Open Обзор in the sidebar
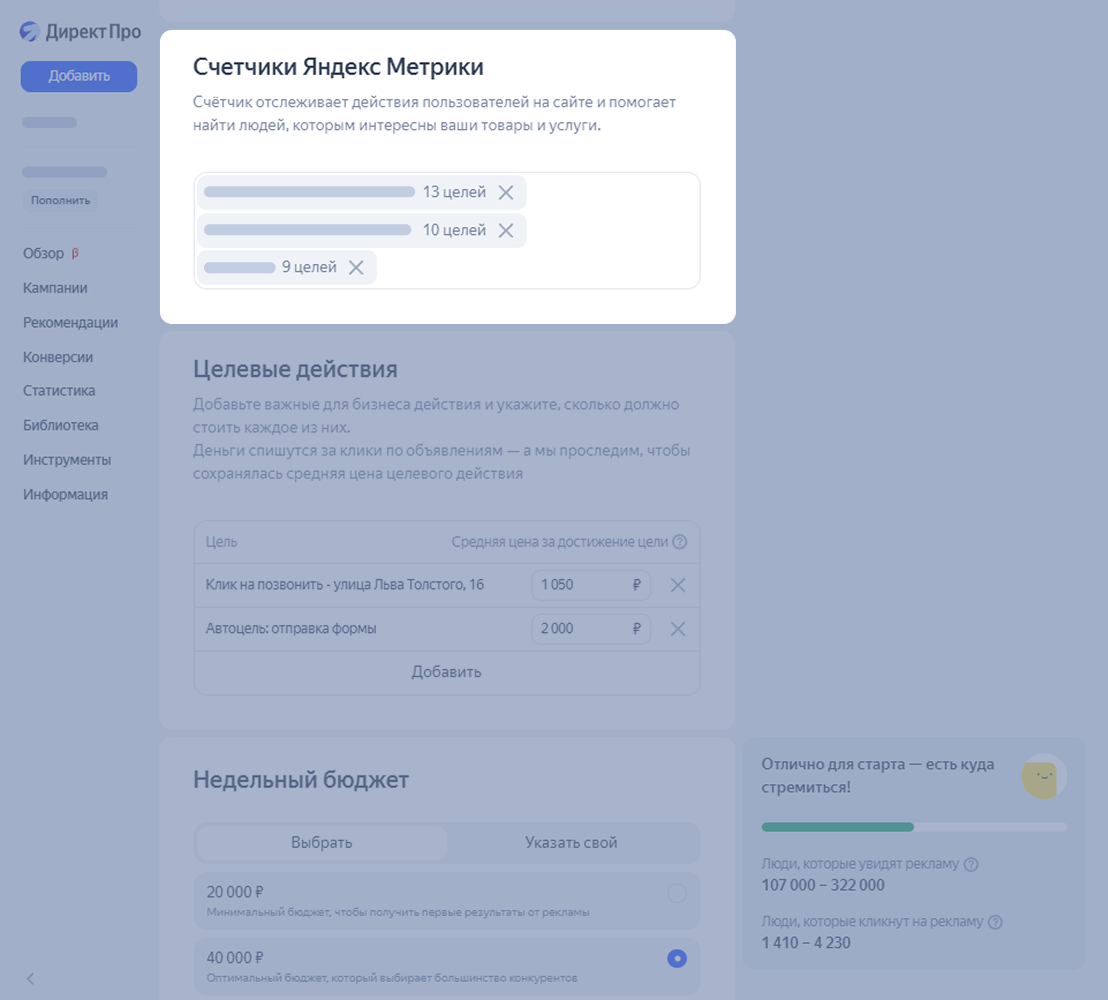The height and width of the screenshot is (1000, 1108). coord(43,254)
